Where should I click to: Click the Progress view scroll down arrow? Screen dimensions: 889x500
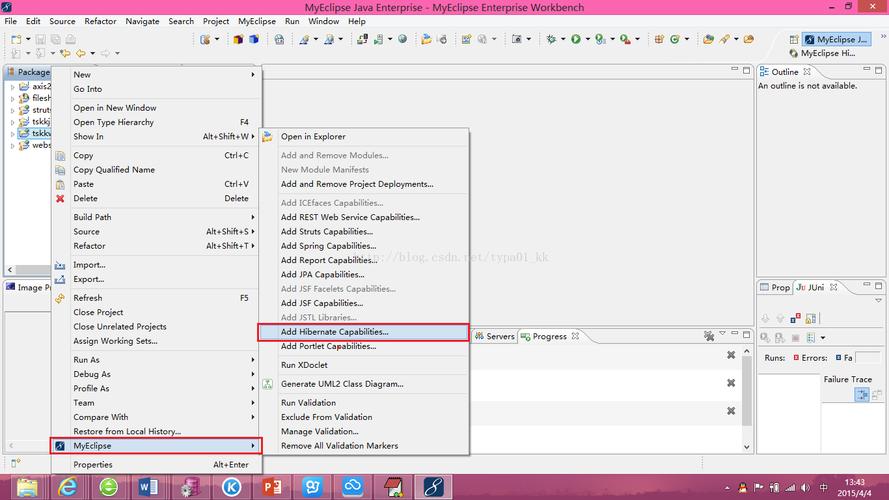coord(747,447)
